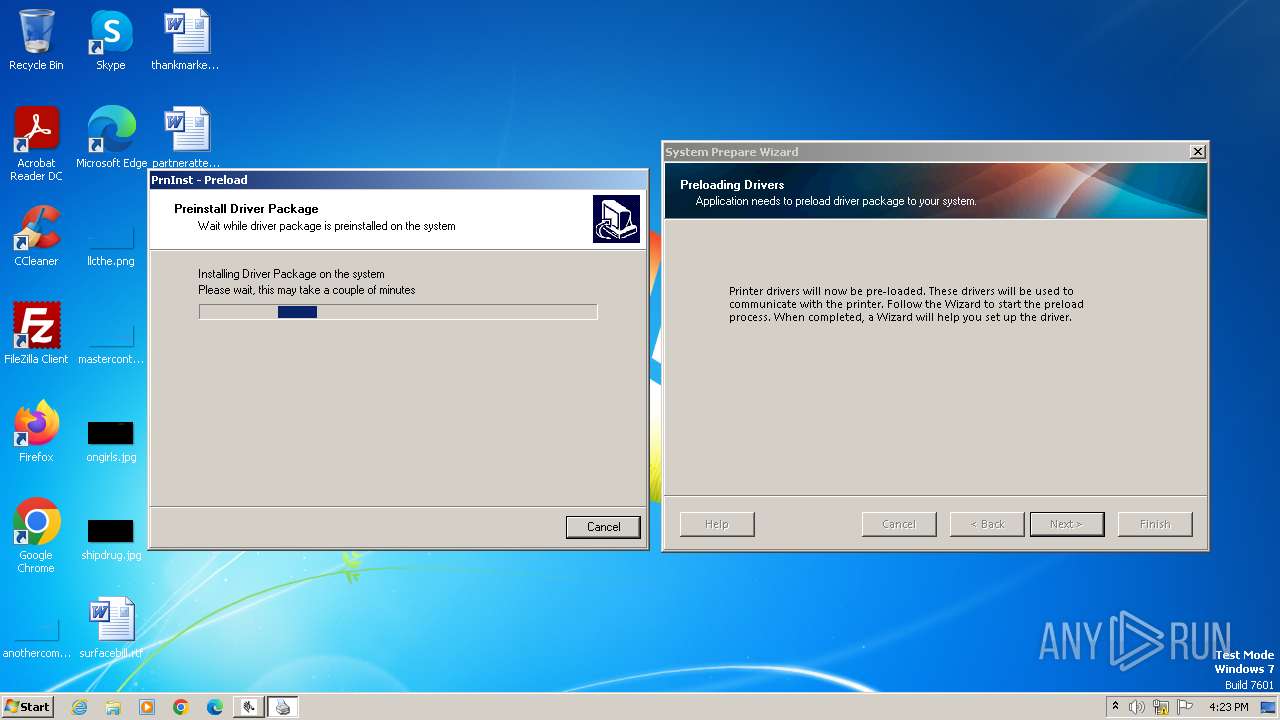Open FileZilla Client desktop shortcut
The width and height of the screenshot is (1280, 720).
point(36,334)
